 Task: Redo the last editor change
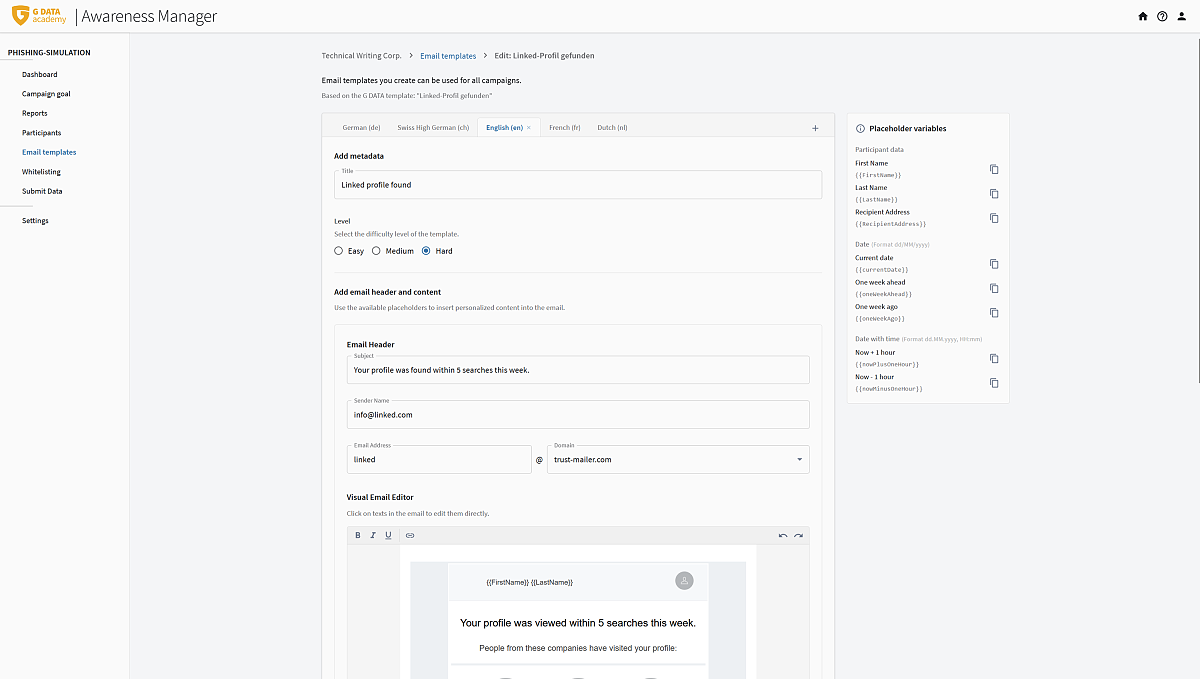pyautogui.click(x=798, y=535)
